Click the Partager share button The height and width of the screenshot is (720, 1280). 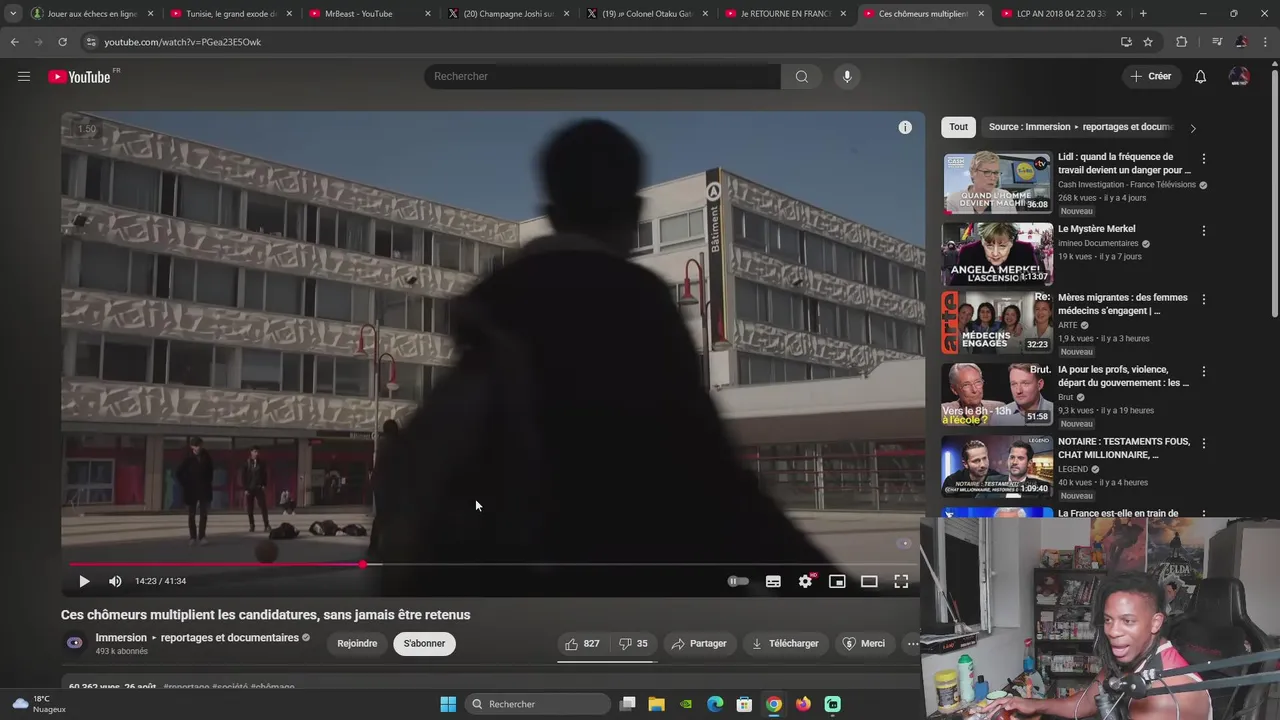pos(699,644)
